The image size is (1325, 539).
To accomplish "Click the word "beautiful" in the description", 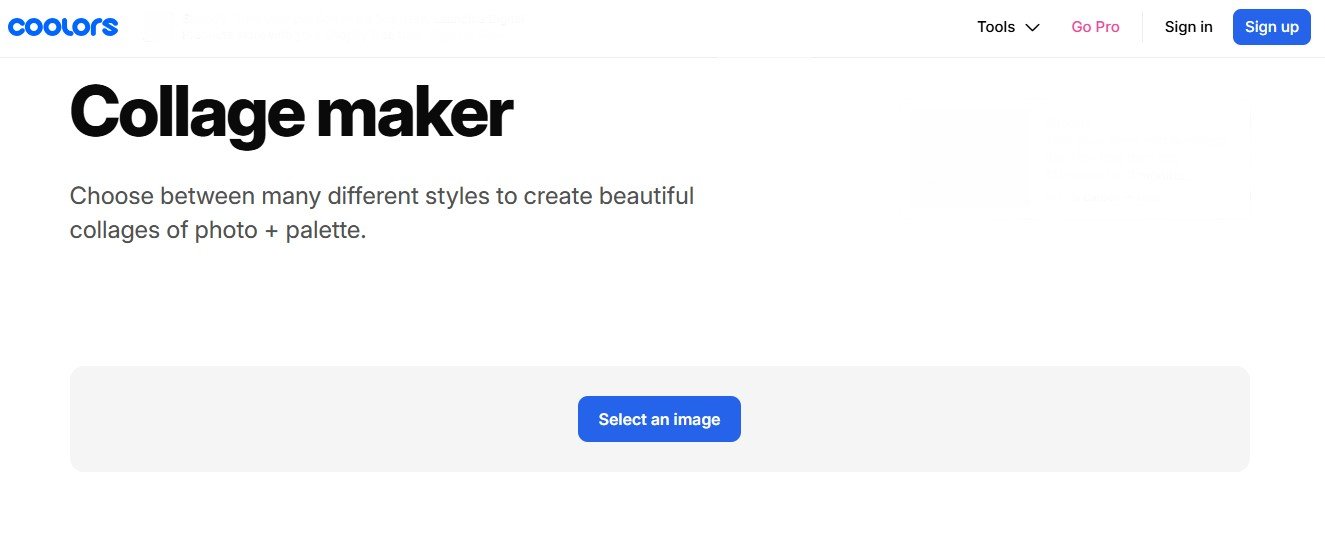I will [646, 195].
